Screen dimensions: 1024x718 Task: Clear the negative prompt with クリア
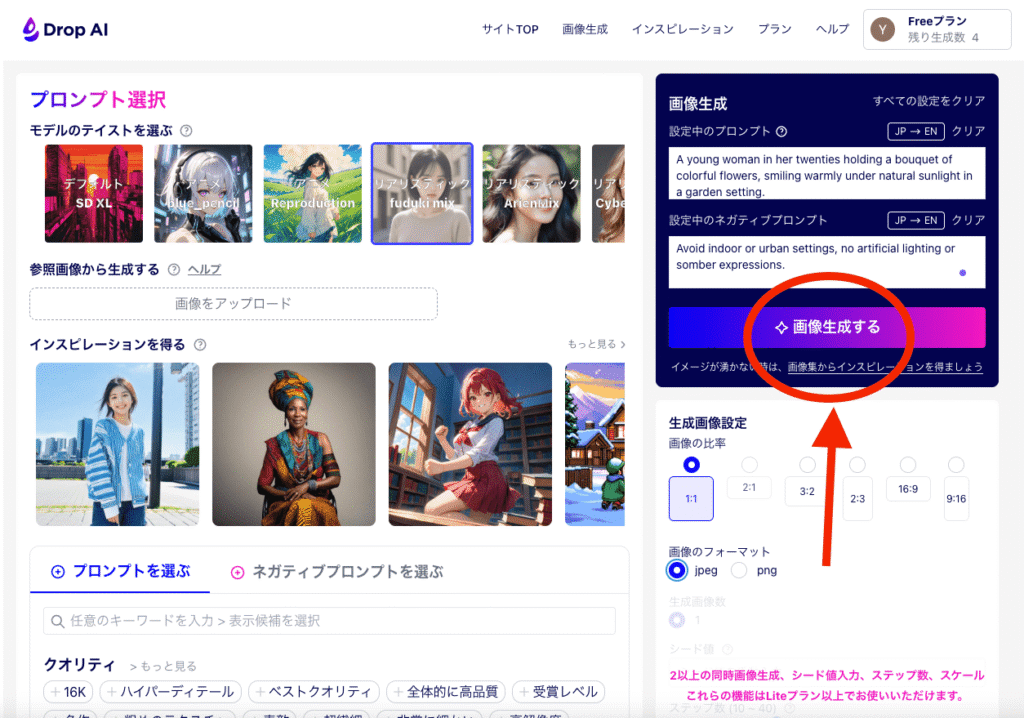click(x=968, y=220)
